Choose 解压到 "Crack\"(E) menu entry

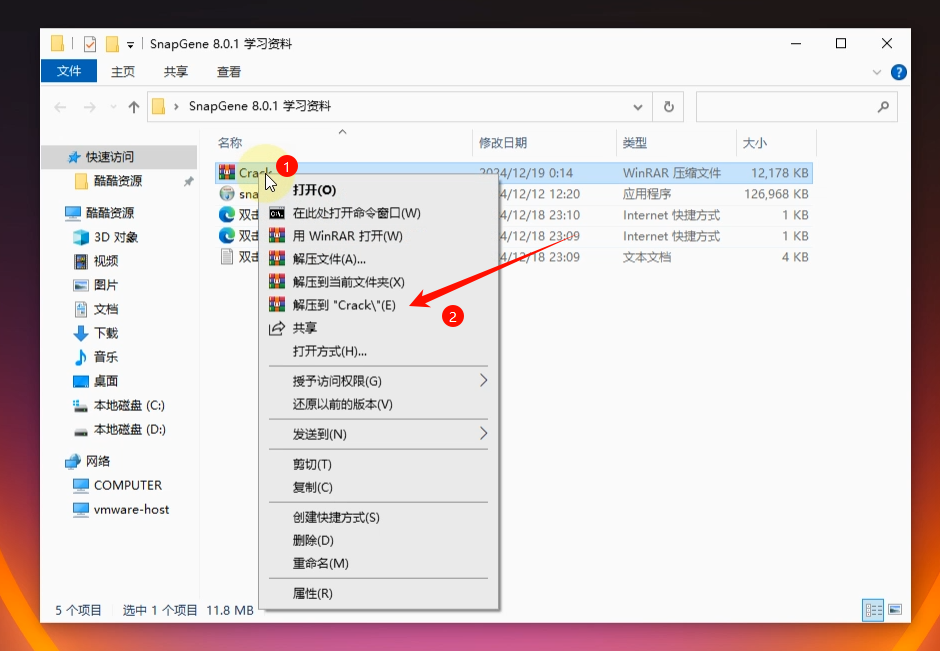click(344, 305)
